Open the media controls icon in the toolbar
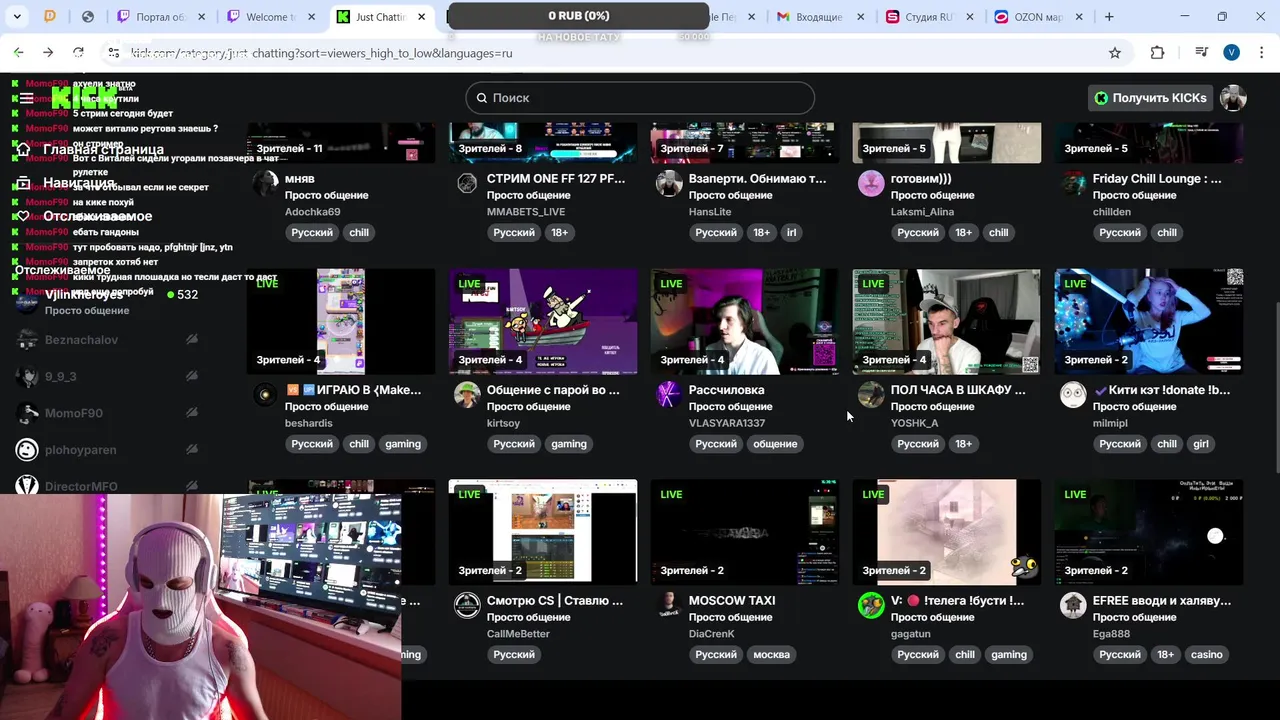 coord(1202,53)
